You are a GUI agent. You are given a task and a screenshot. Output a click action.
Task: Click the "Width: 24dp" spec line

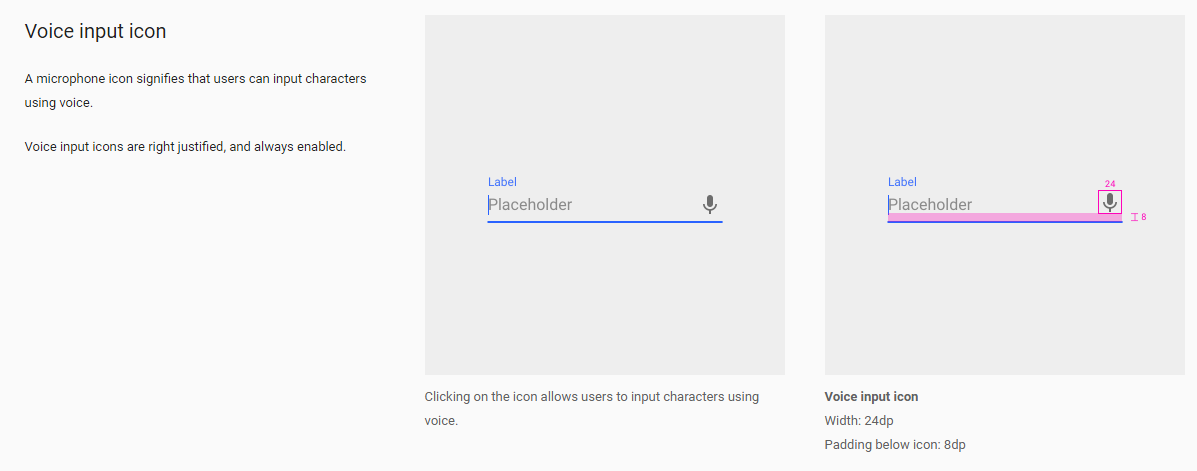point(859,421)
